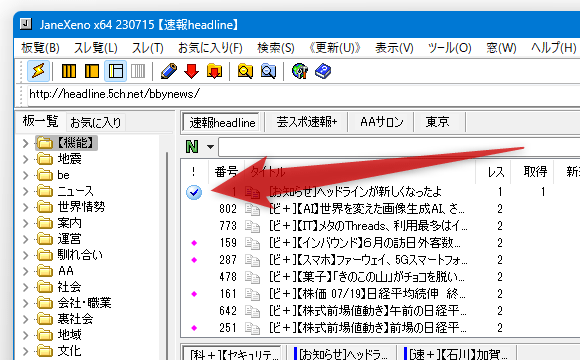Click the document icon of thread 642

tap(252, 311)
